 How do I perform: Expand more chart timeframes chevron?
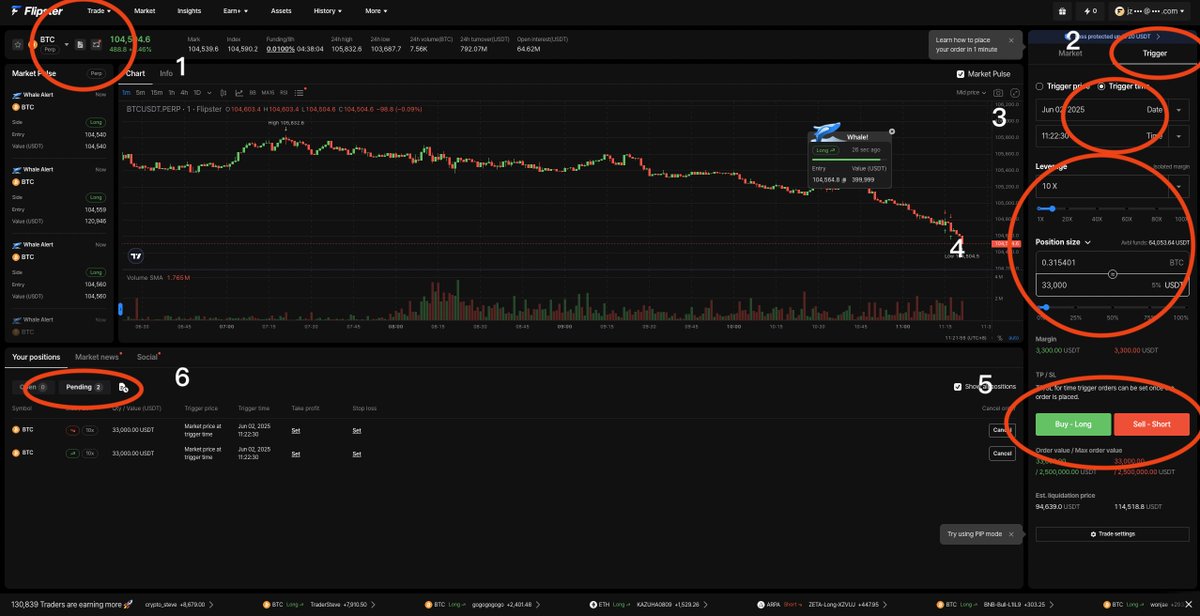pyautogui.click(x=209, y=92)
